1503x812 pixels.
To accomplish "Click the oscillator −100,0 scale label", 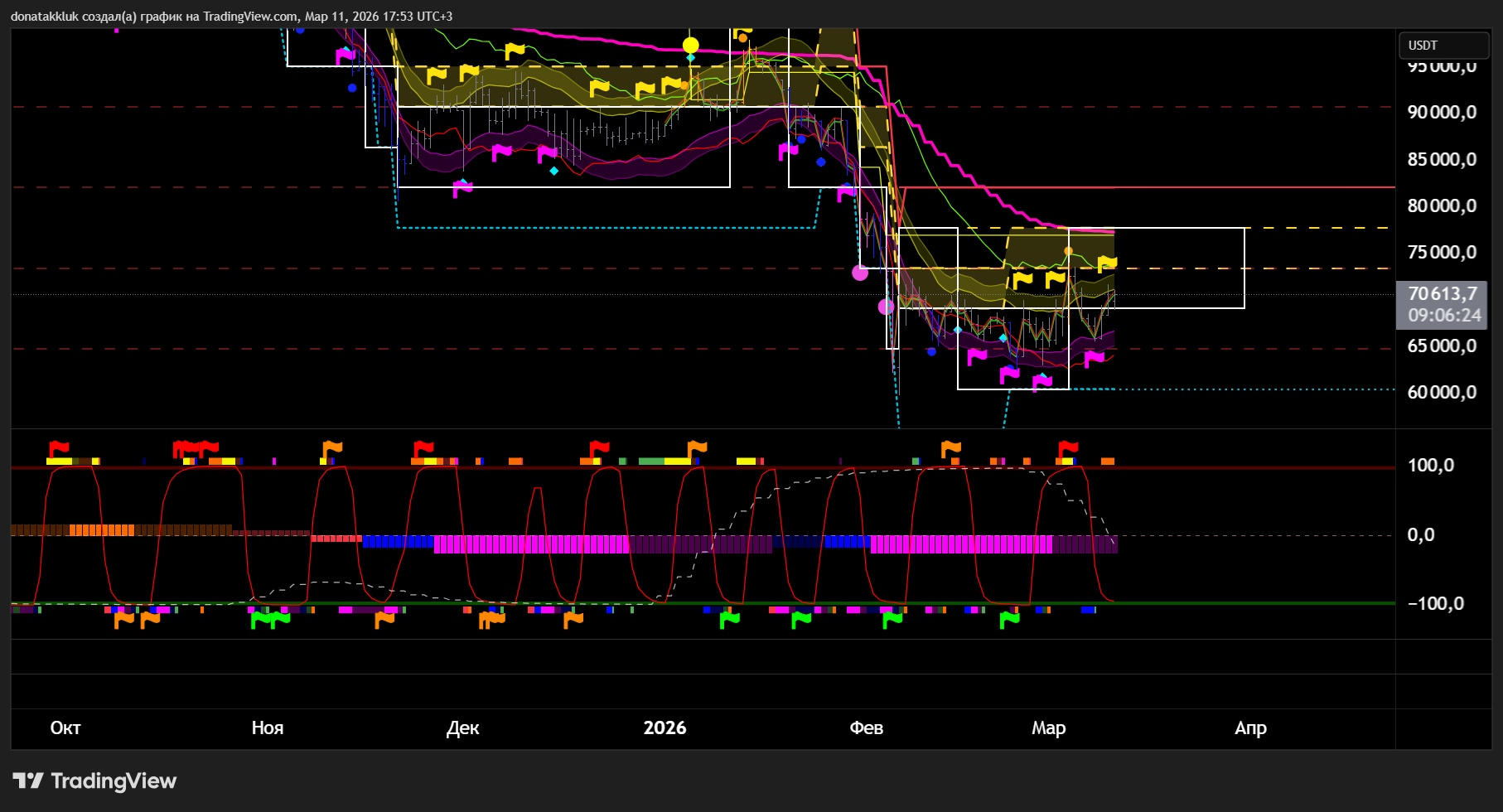I will (x=1435, y=604).
